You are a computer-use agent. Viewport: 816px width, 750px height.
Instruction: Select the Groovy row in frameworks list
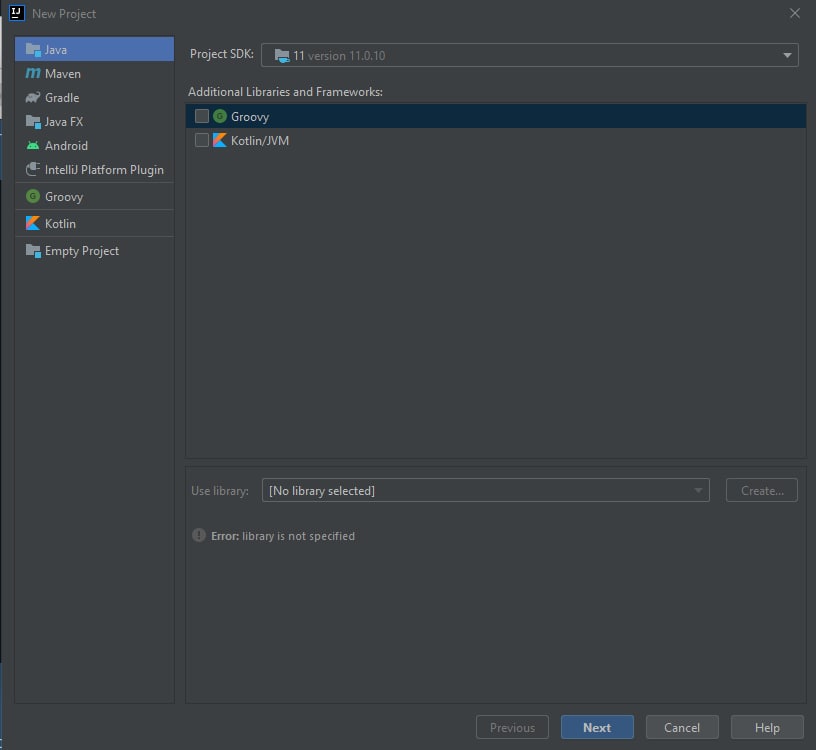coord(495,116)
